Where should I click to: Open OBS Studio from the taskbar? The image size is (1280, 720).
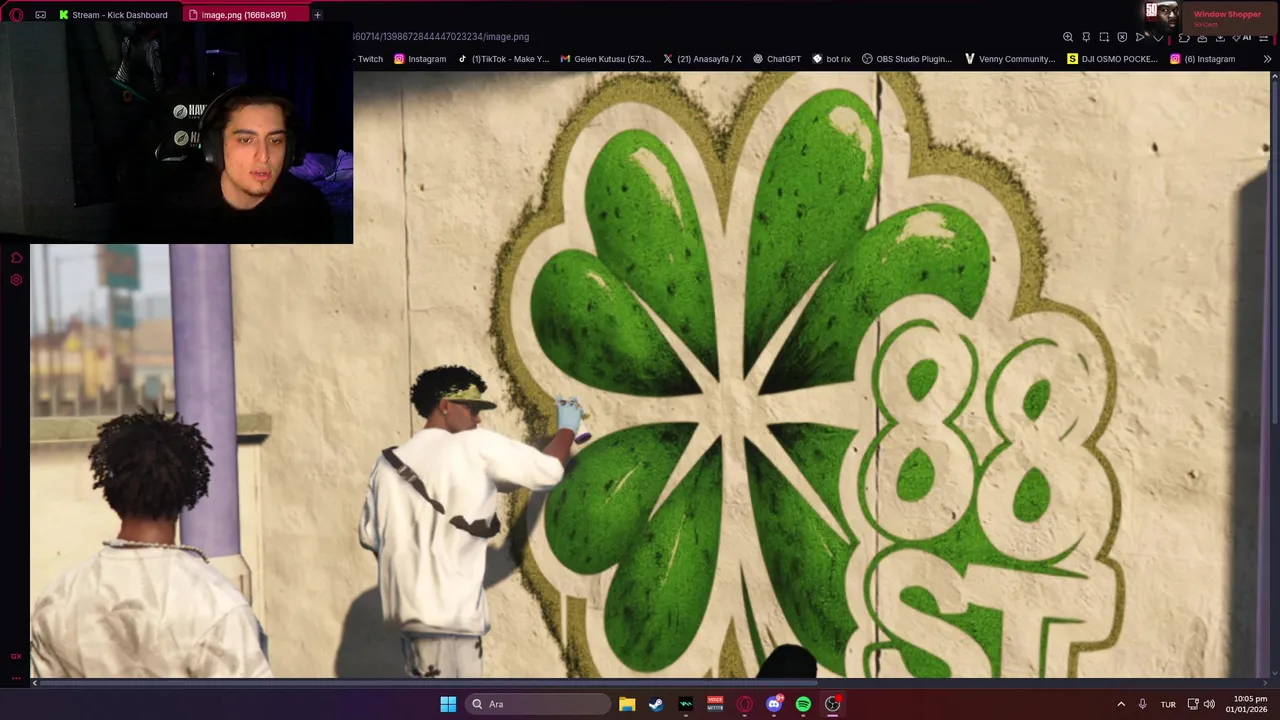832,704
